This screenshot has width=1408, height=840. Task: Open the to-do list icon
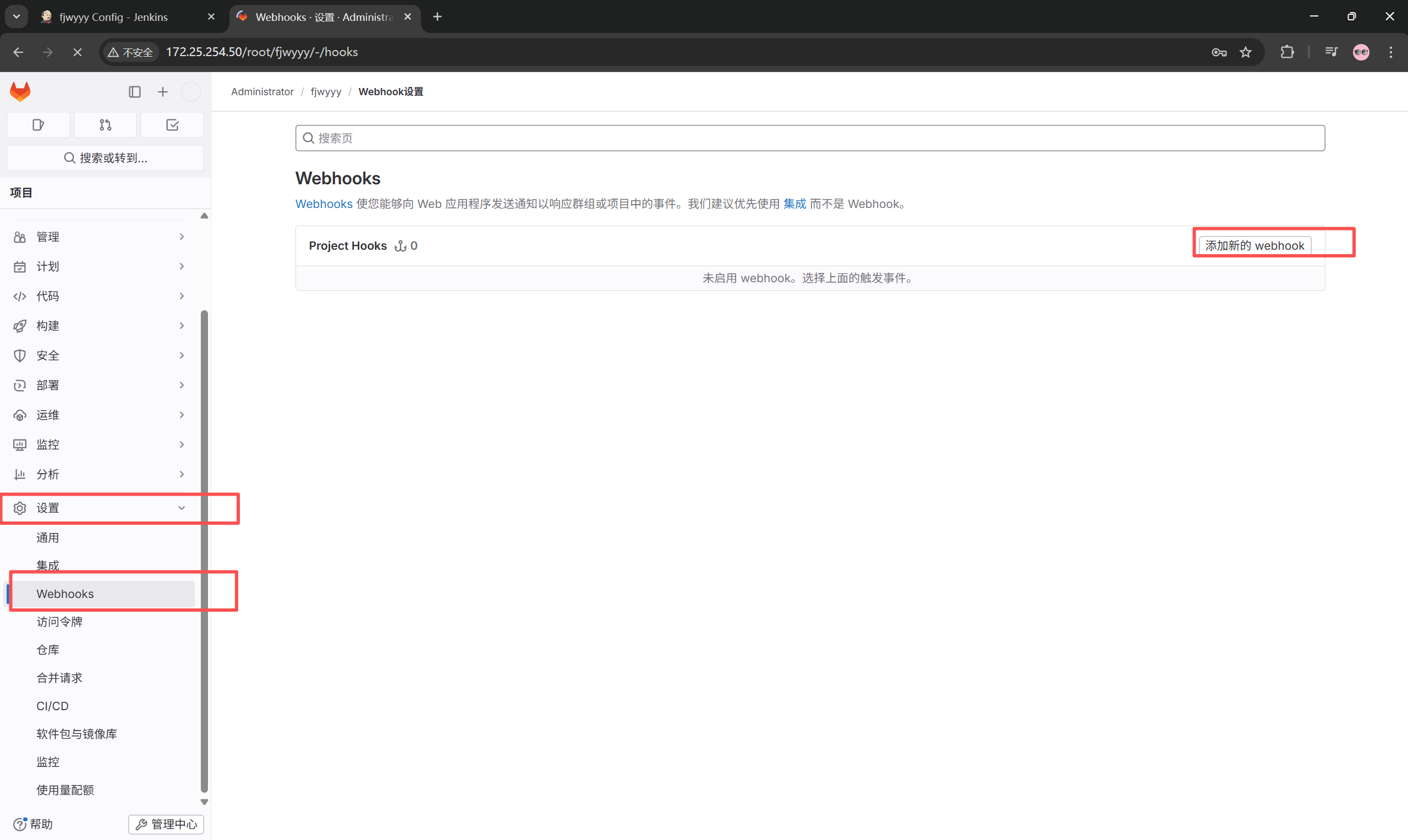pyautogui.click(x=172, y=124)
